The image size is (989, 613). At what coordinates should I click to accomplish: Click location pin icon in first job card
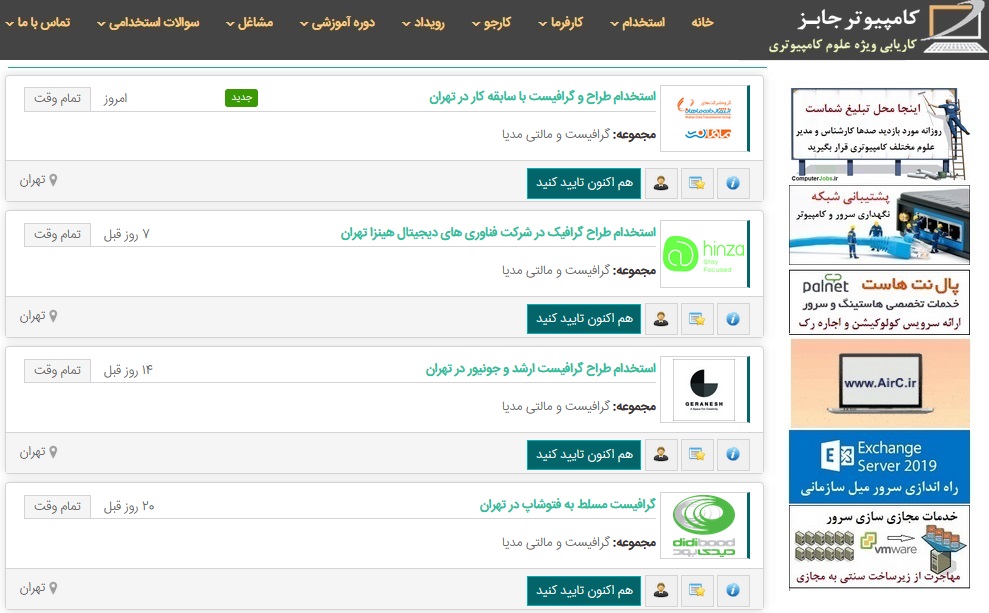54,180
